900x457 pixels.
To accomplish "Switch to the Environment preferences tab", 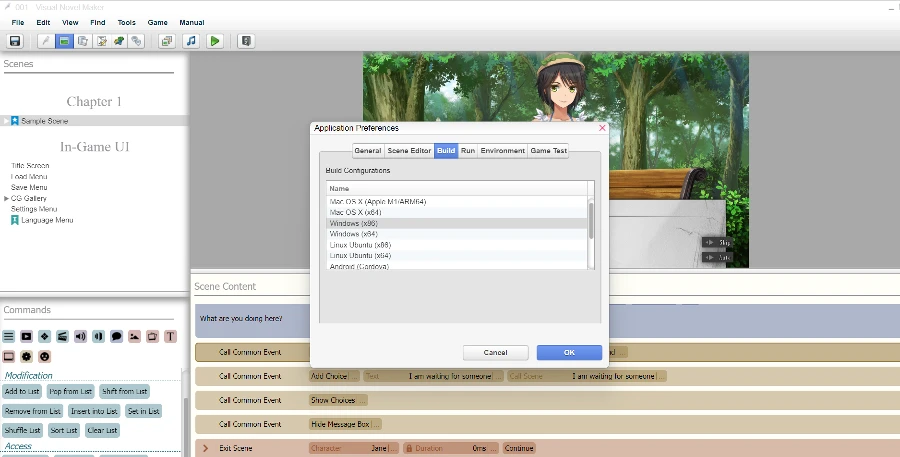I will (502, 151).
